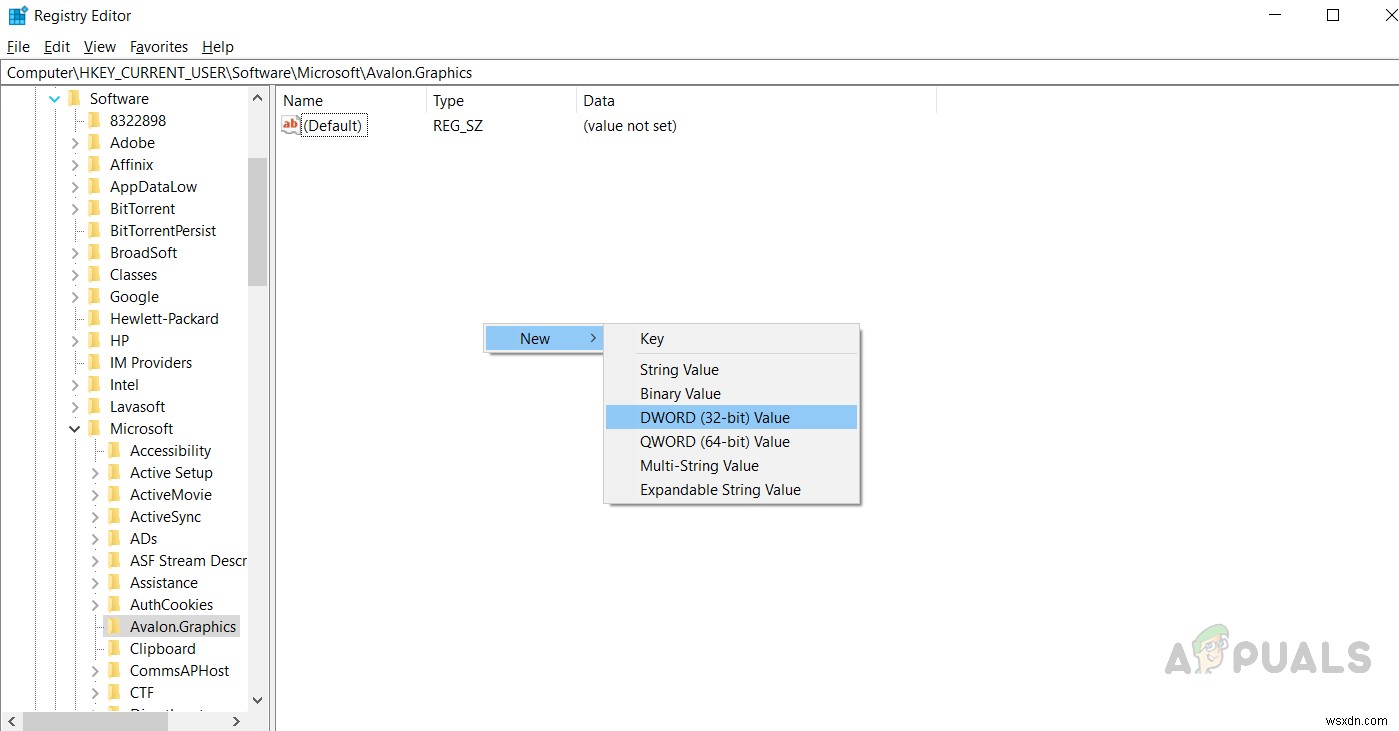Viewport: 1399px width, 731px height.
Task: Click the Software folder icon
Action: point(74,98)
